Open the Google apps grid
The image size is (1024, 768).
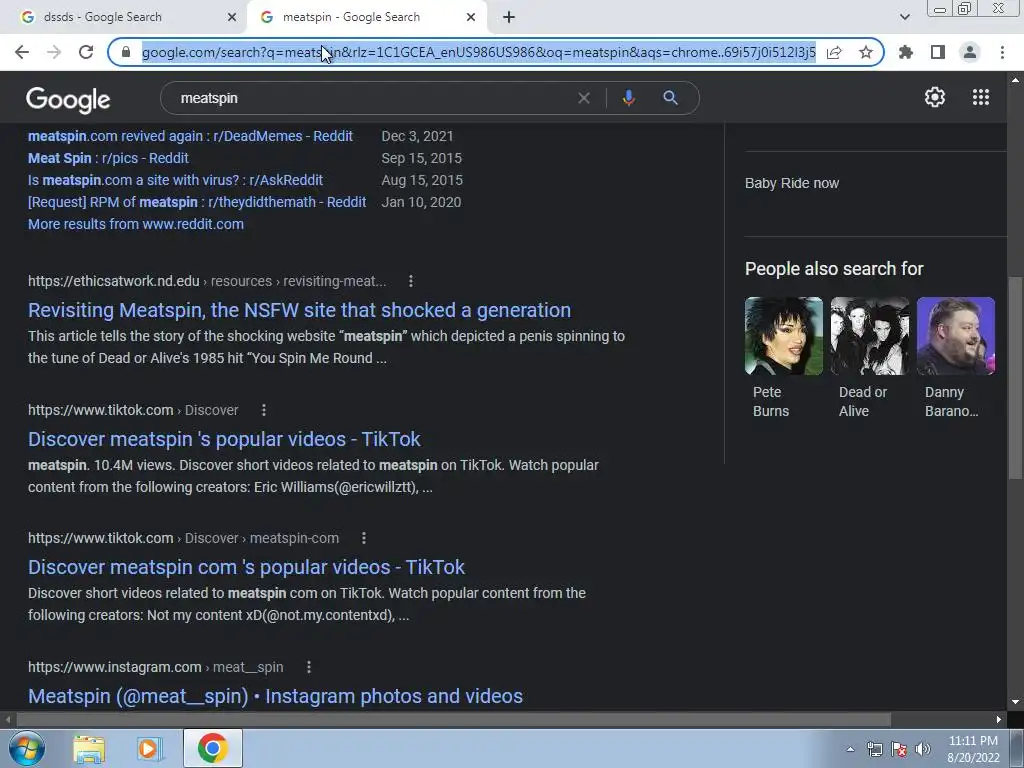click(x=981, y=97)
